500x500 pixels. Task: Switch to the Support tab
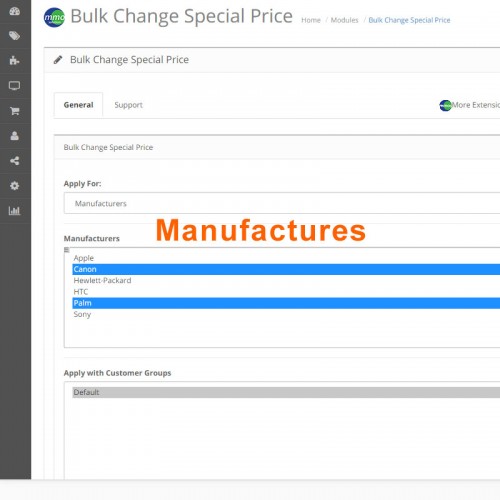(128, 105)
